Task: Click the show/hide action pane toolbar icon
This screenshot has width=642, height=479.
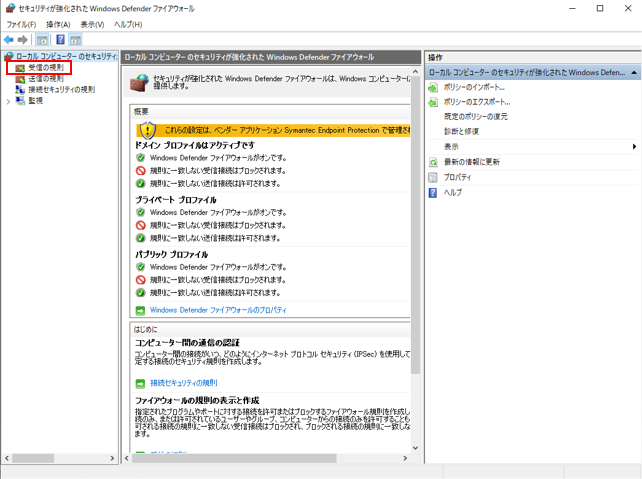Action: coord(76,39)
